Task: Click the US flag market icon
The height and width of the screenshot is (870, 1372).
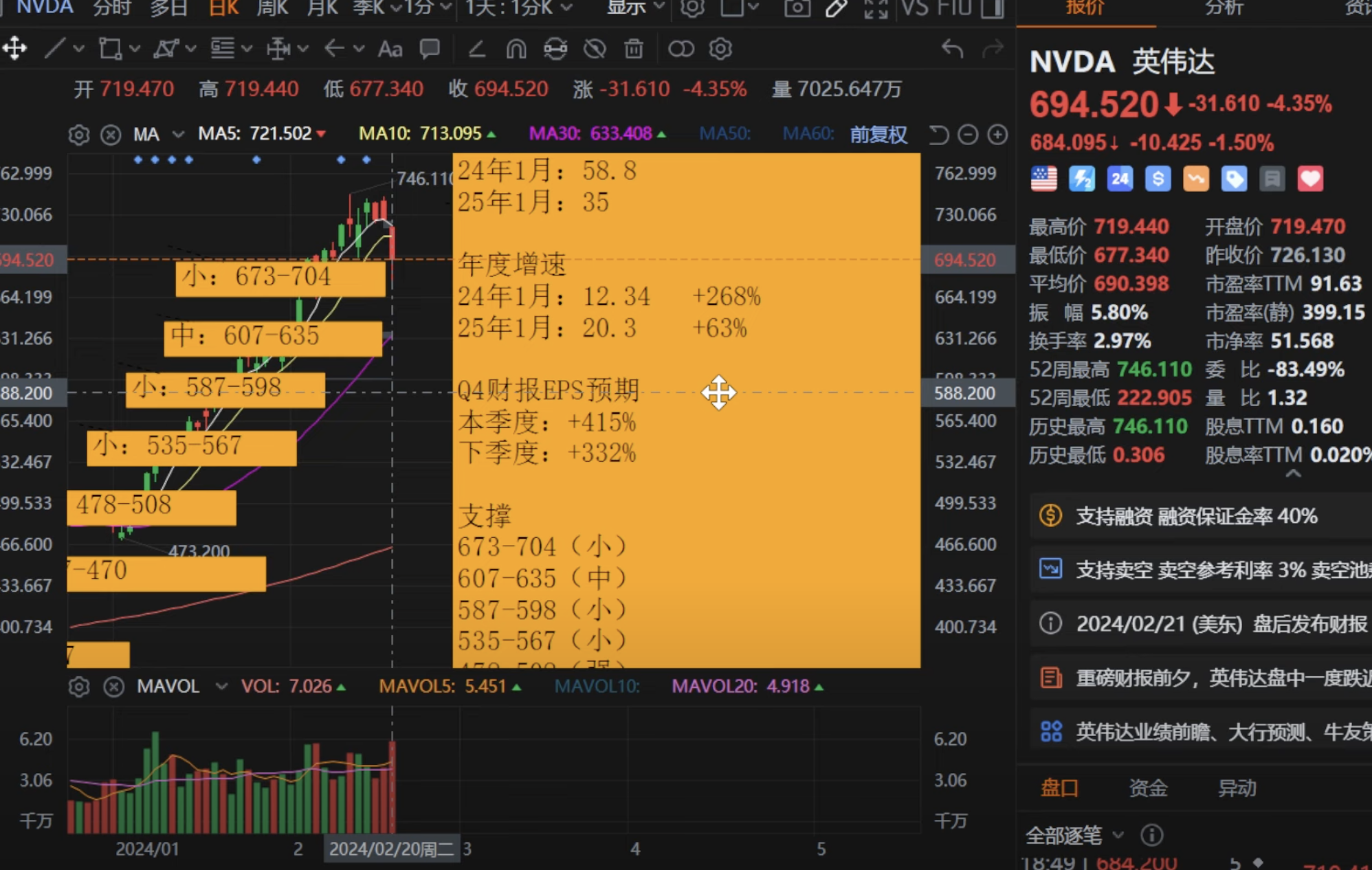Action: tap(1043, 179)
